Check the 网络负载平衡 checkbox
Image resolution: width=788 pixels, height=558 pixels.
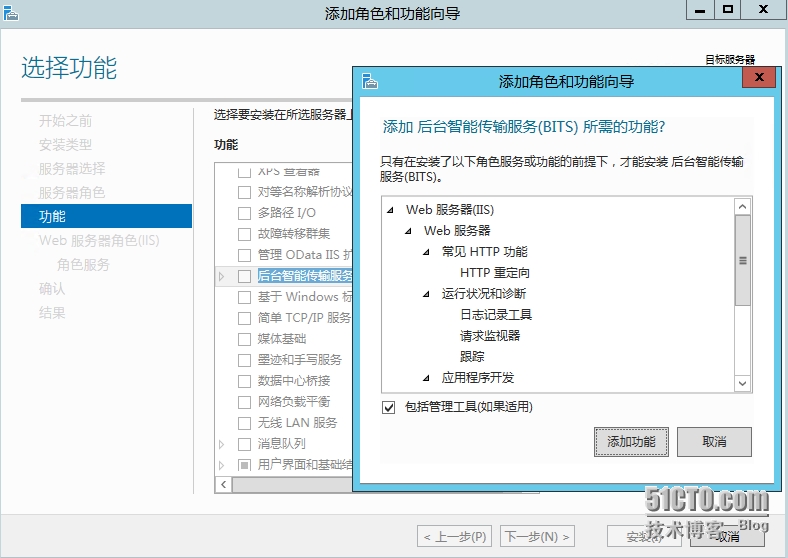pyautogui.click(x=244, y=402)
